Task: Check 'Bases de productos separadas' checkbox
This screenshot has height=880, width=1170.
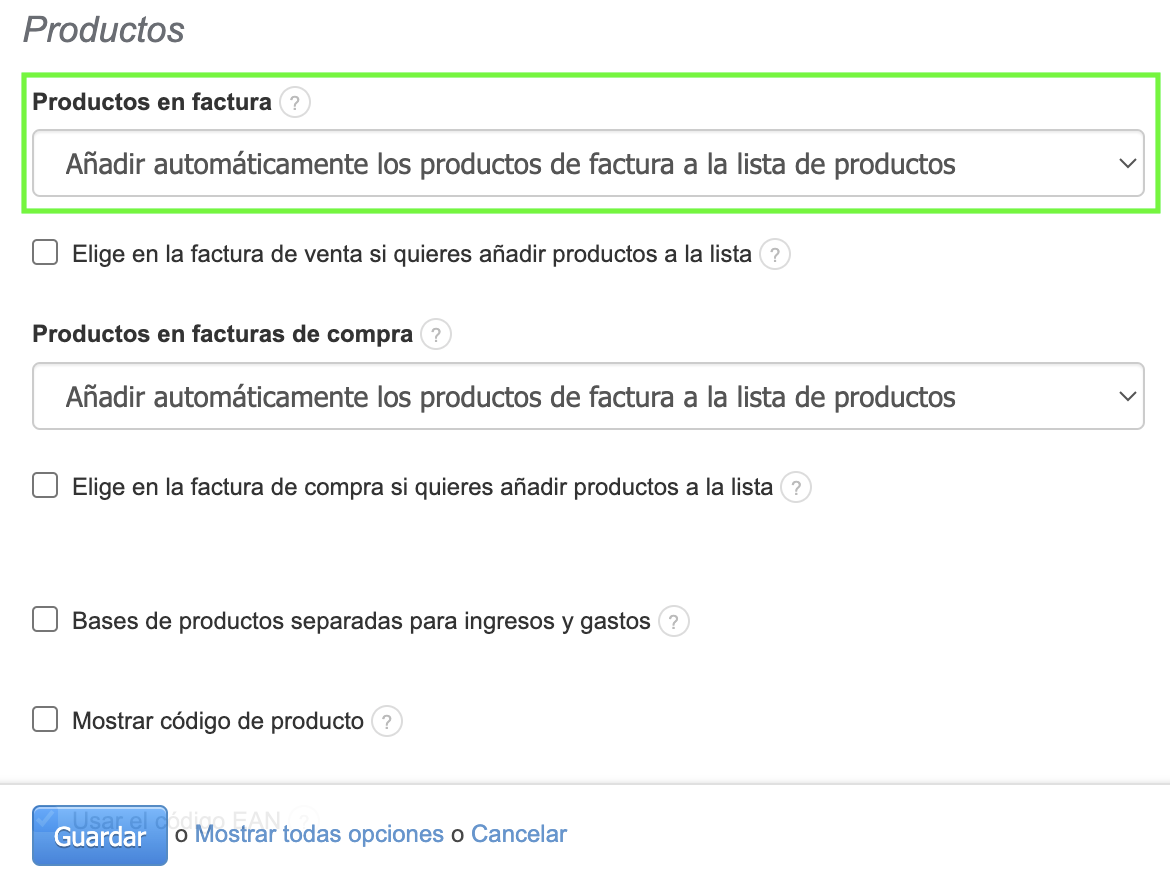Action: click(45, 621)
